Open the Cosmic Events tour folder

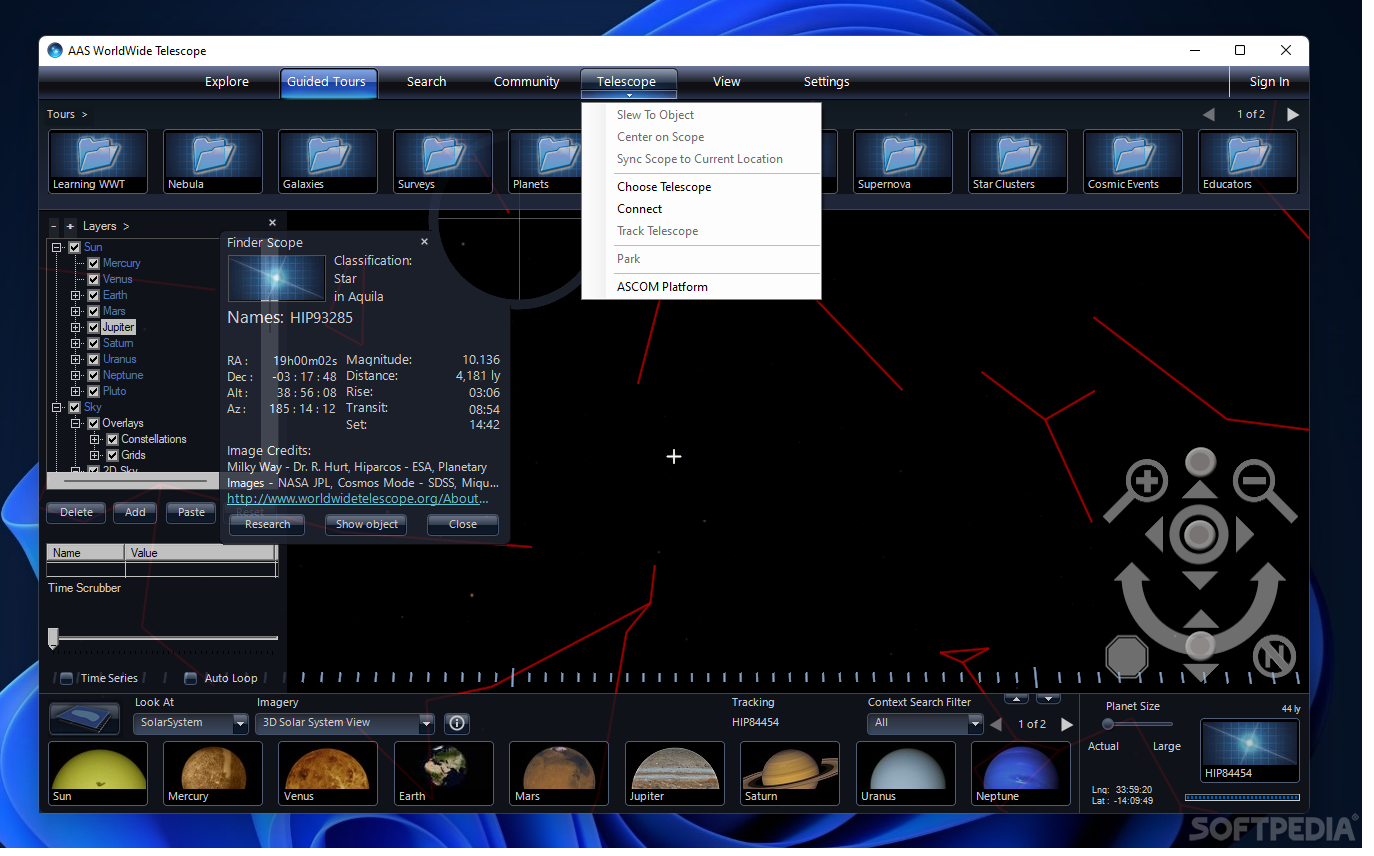pos(1133,161)
